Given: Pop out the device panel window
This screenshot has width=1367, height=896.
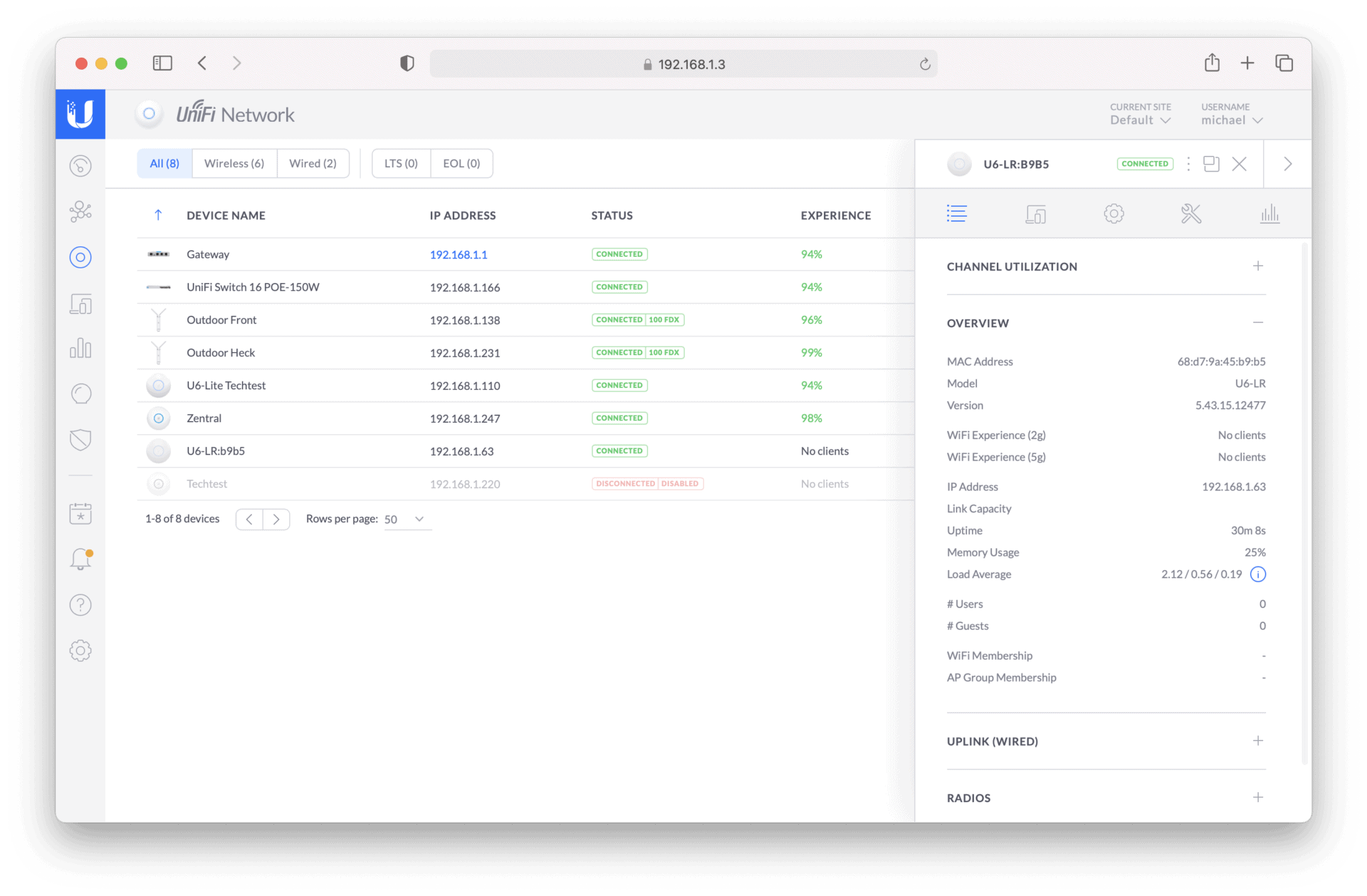Looking at the screenshot, I should (x=1211, y=164).
